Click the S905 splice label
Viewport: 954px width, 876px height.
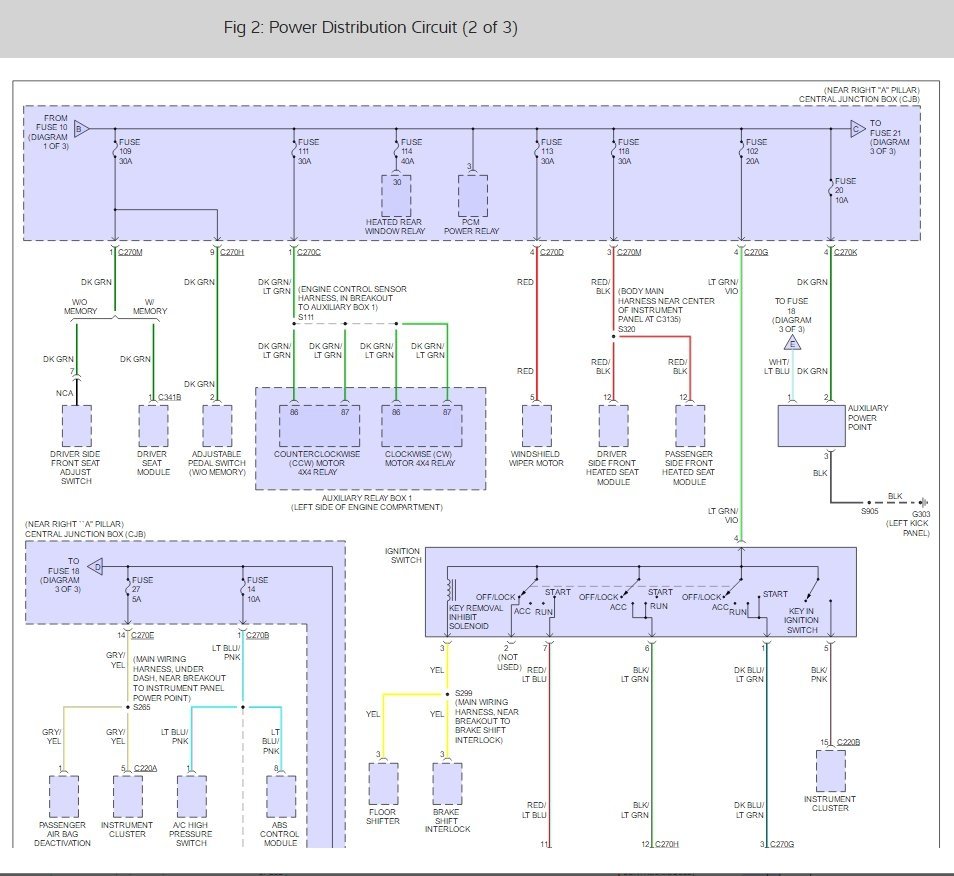(x=869, y=511)
